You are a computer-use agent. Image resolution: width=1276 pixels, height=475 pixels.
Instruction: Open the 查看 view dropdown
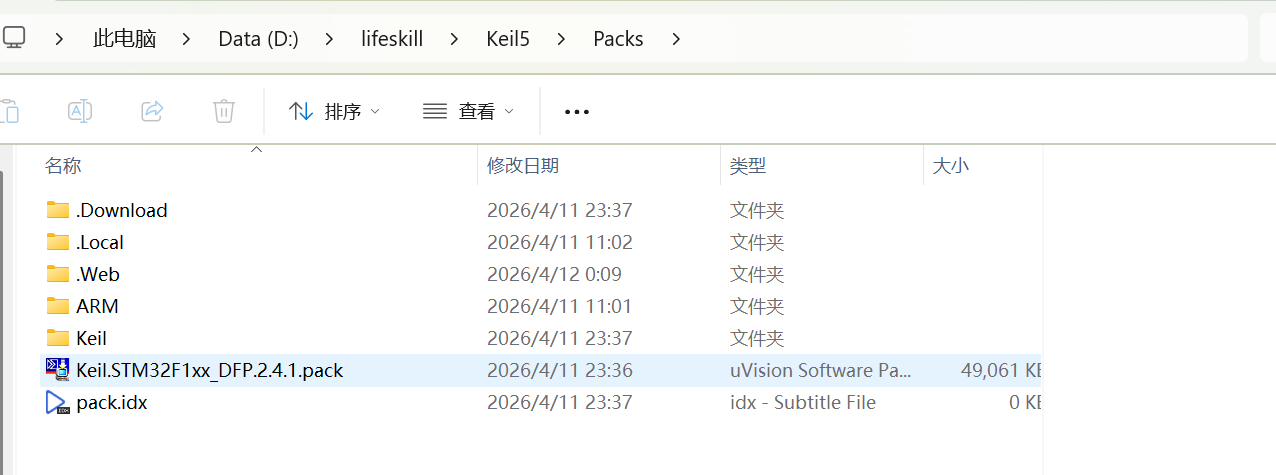click(468, 111)
